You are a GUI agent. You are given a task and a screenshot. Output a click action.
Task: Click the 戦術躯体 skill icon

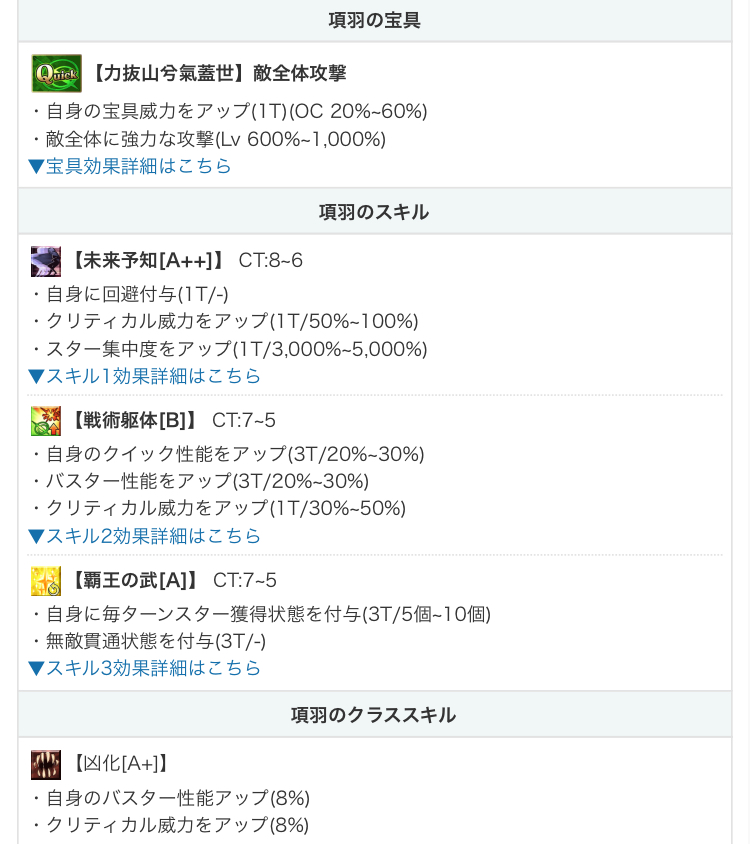click(x=46, y=421)
